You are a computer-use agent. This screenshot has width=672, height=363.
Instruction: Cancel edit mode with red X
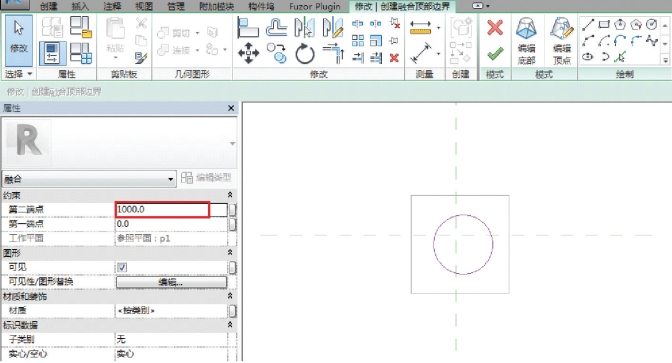pos(495,28)
